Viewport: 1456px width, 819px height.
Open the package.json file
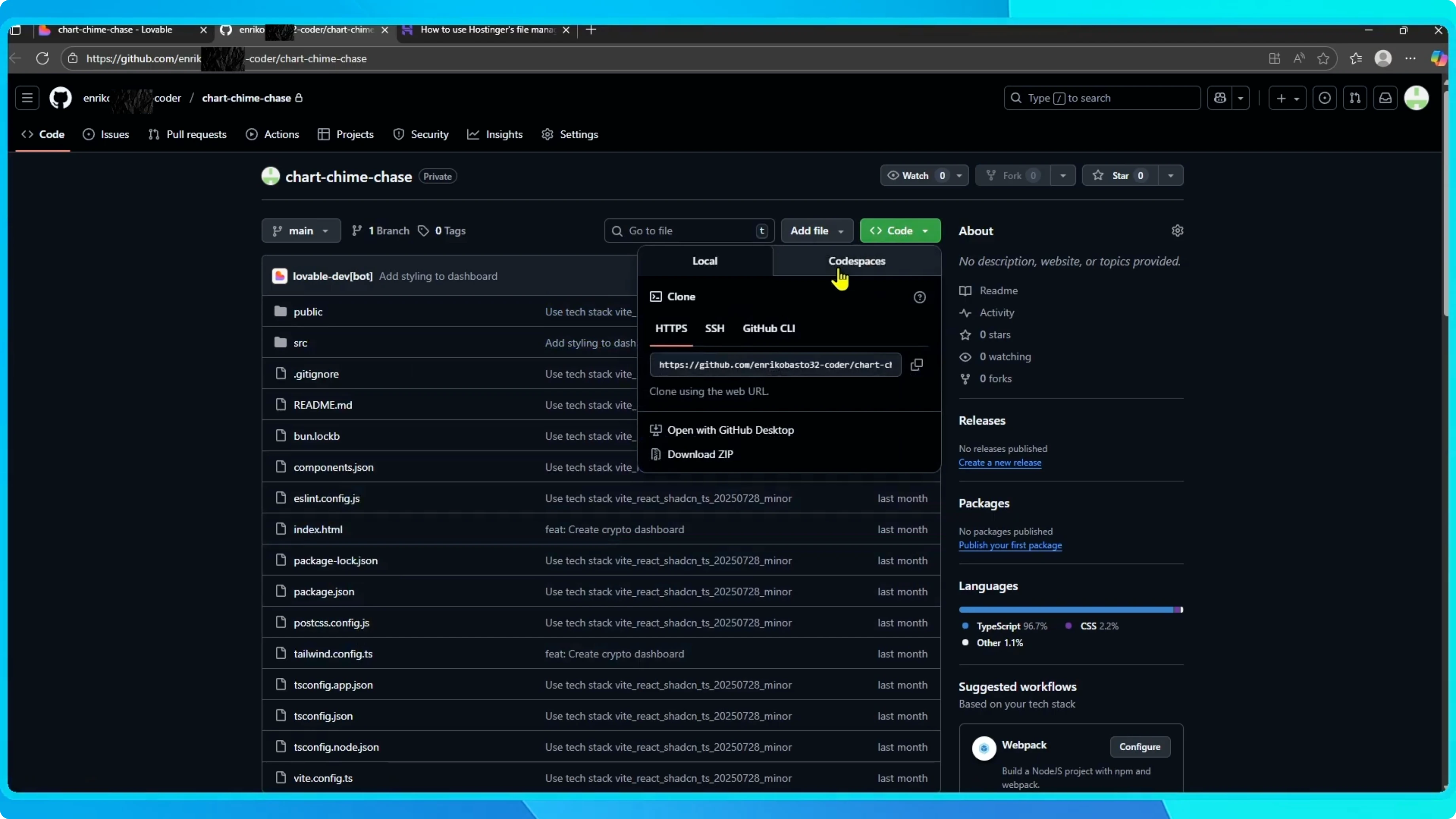(x=324, y=592)
